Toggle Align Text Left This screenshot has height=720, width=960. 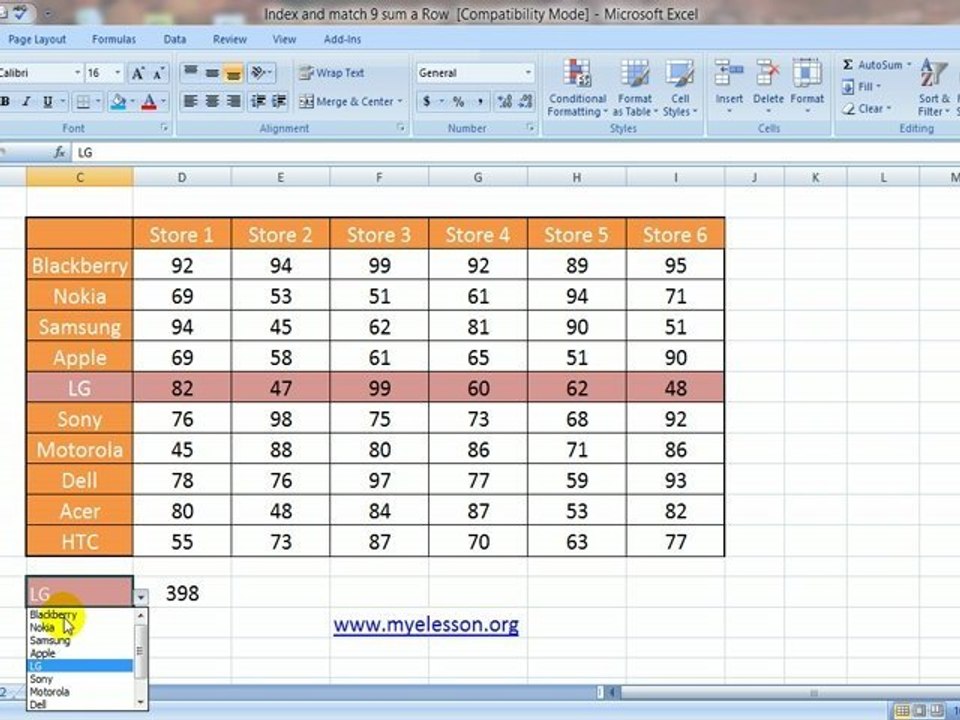pos(190,101)
